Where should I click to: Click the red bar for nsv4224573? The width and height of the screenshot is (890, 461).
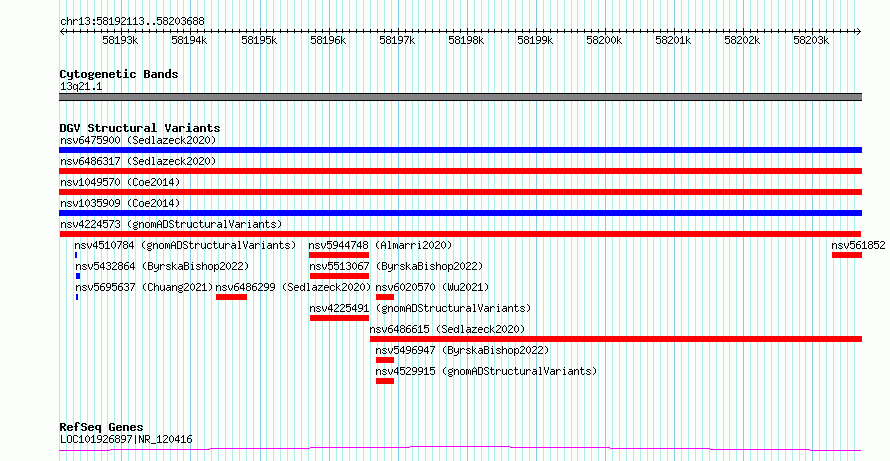(460, 234)
